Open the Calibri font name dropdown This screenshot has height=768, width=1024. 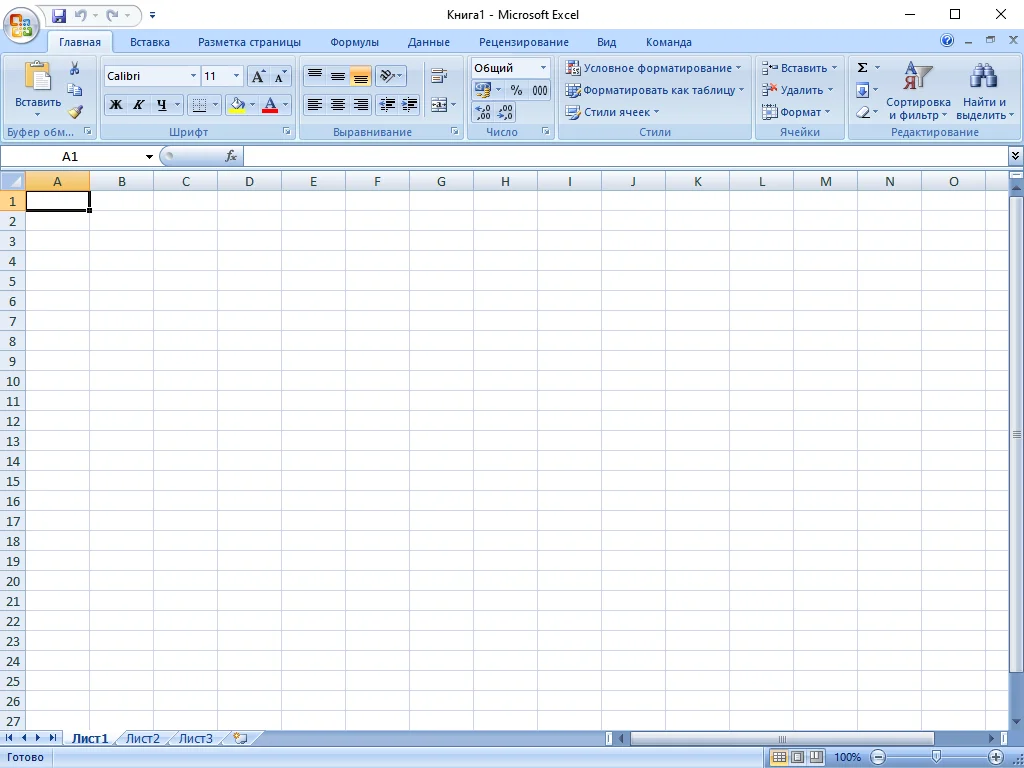(193, 76)
